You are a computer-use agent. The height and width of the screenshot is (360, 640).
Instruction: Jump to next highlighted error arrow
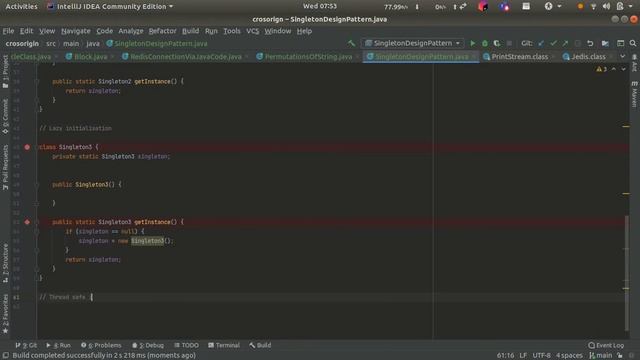(623, 69)
